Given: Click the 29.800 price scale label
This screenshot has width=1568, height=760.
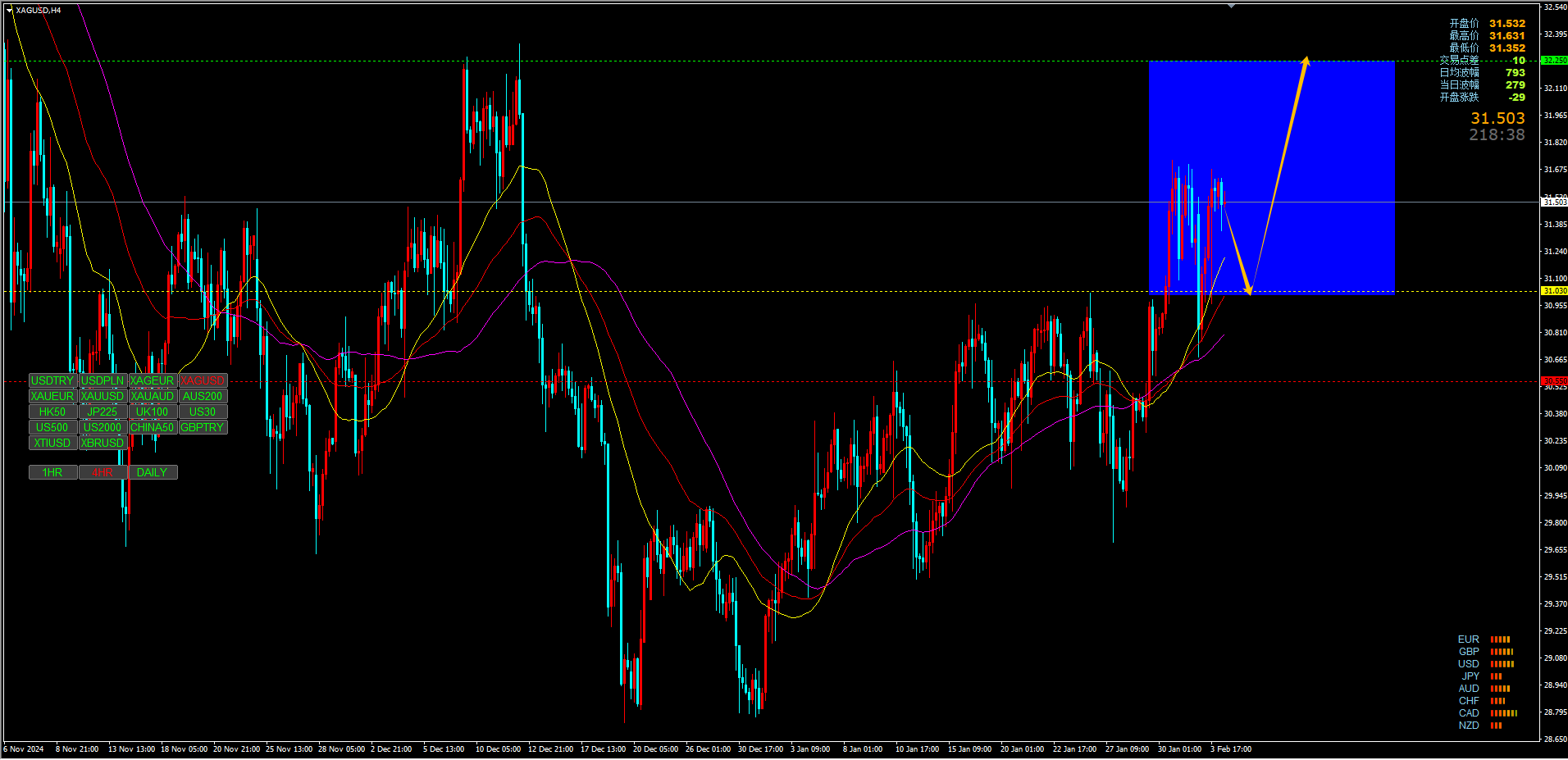Looking at the screenshot, I should point(1555,522).
